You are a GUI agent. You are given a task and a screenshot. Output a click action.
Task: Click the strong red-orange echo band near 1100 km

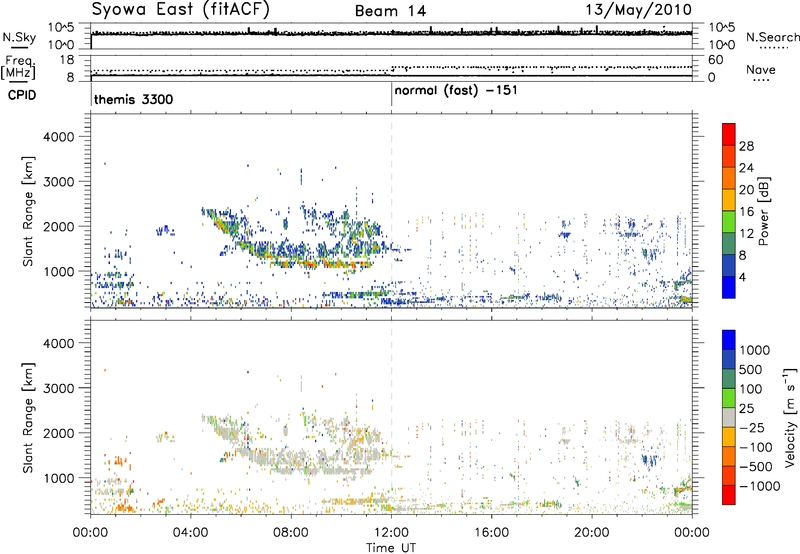[321, 264]
